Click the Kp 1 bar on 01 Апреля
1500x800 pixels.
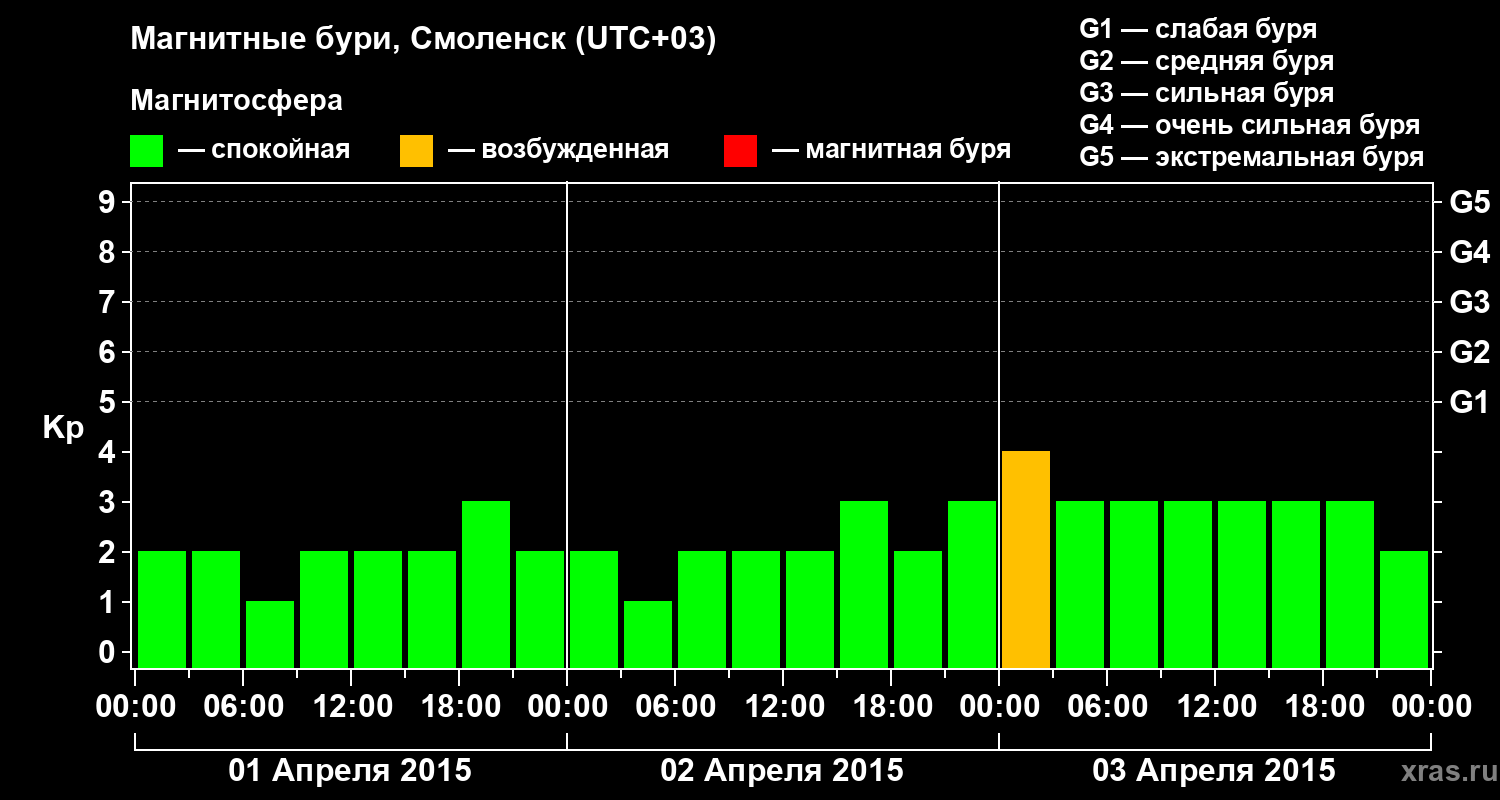[270, 634]
